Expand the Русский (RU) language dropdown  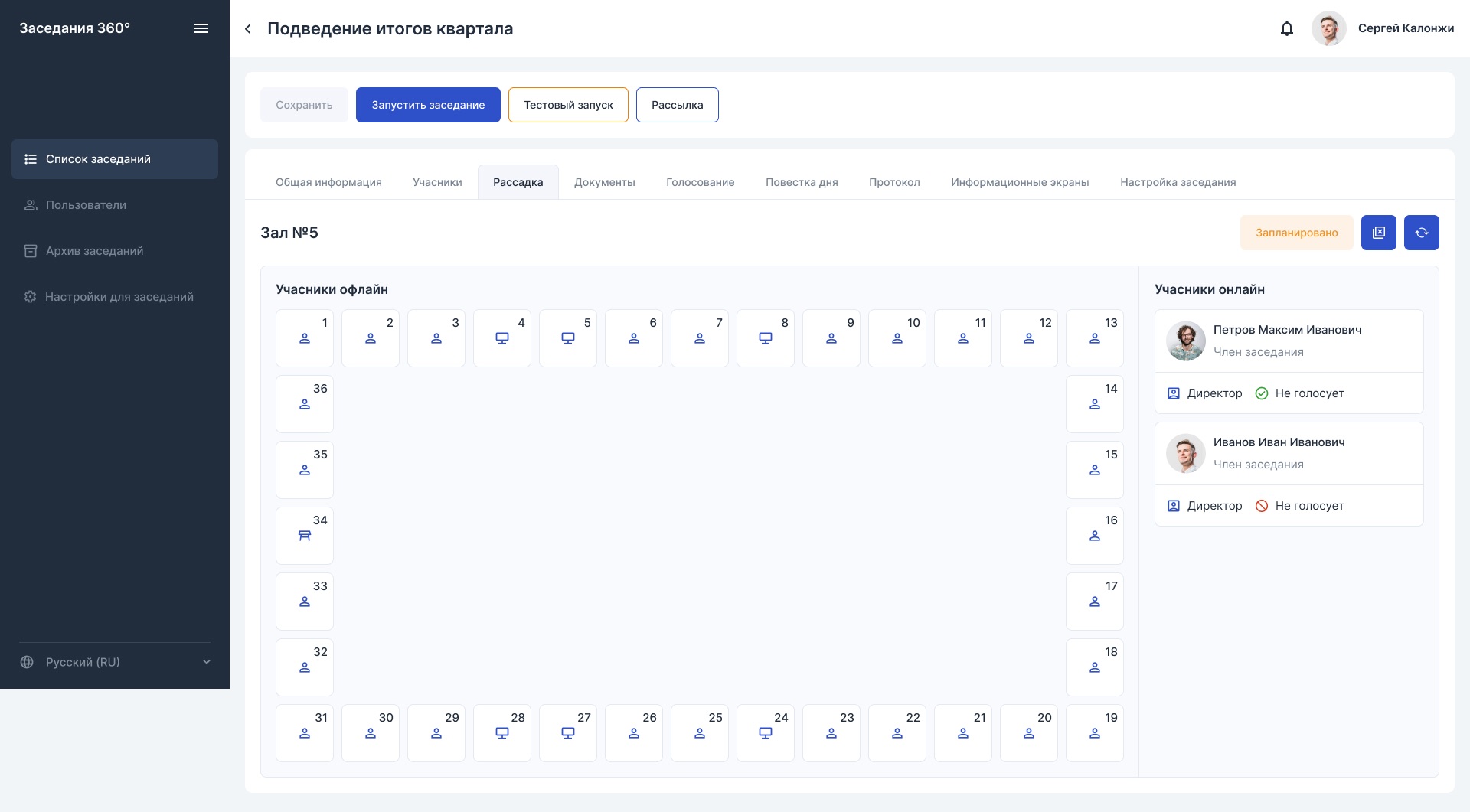tap(115, 662)
